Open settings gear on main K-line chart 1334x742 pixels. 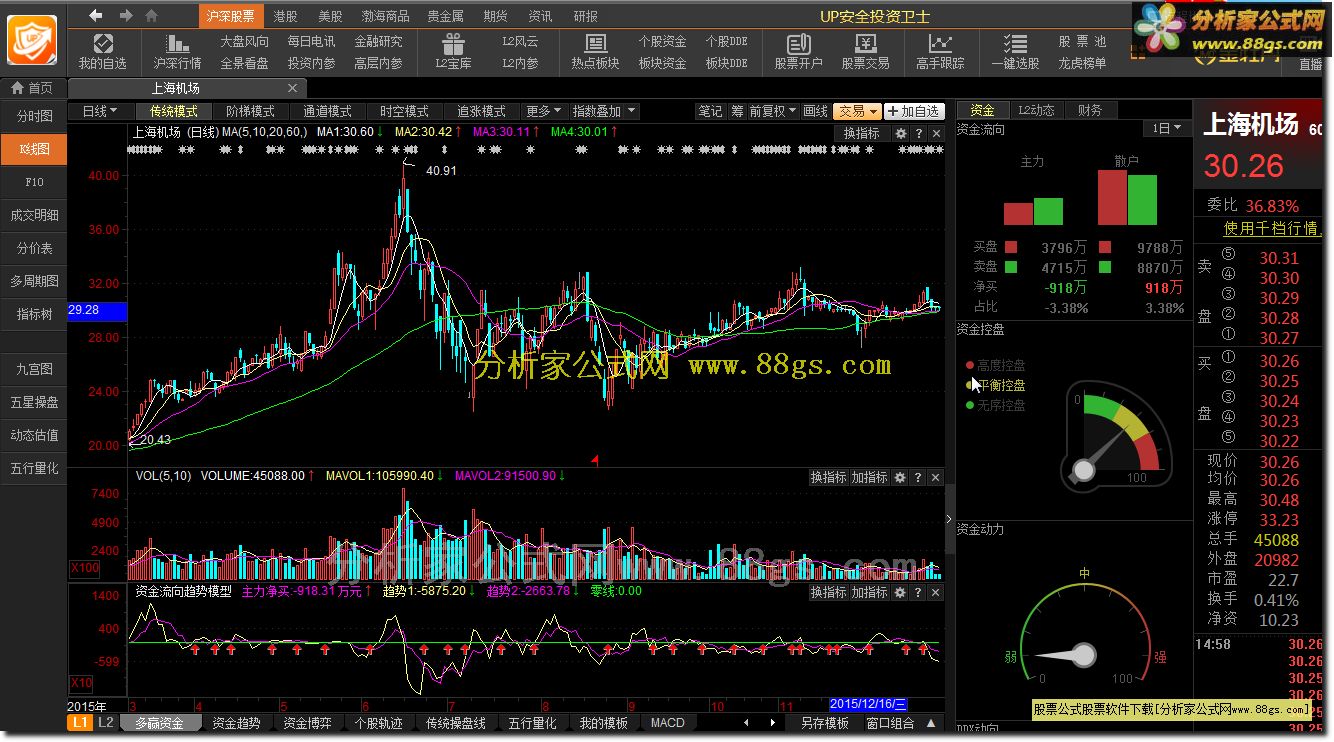coord(900,134)
